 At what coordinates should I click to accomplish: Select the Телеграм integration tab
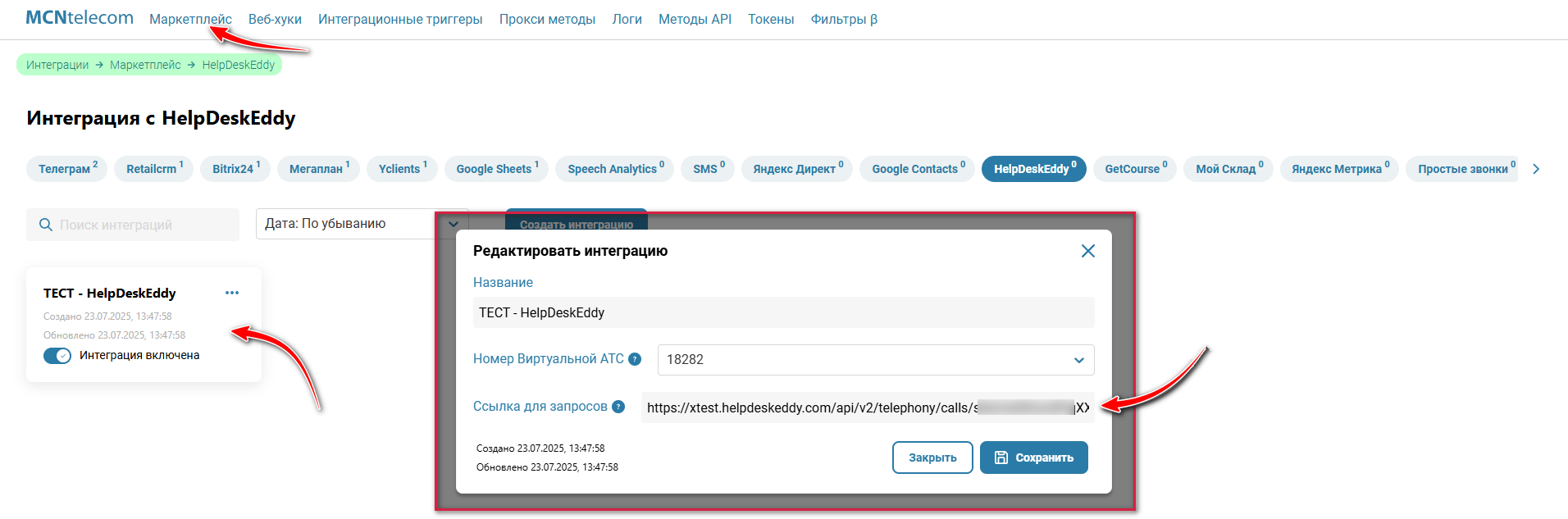coord(66,168)
